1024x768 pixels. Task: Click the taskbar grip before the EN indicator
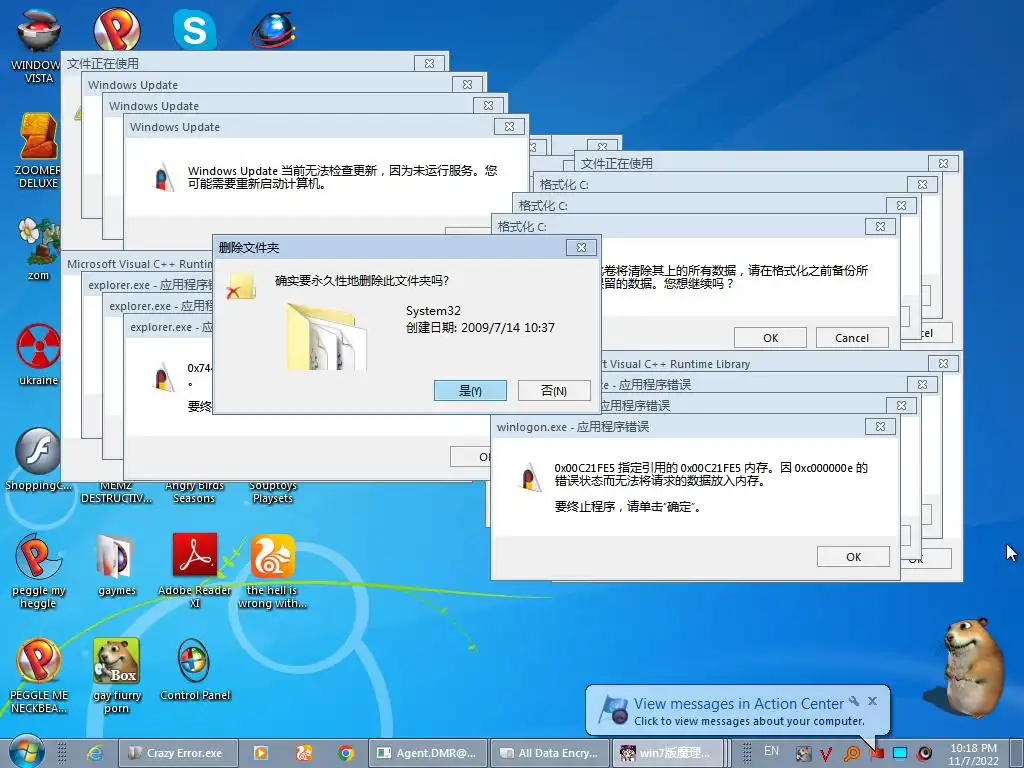[x=746, y=754]
